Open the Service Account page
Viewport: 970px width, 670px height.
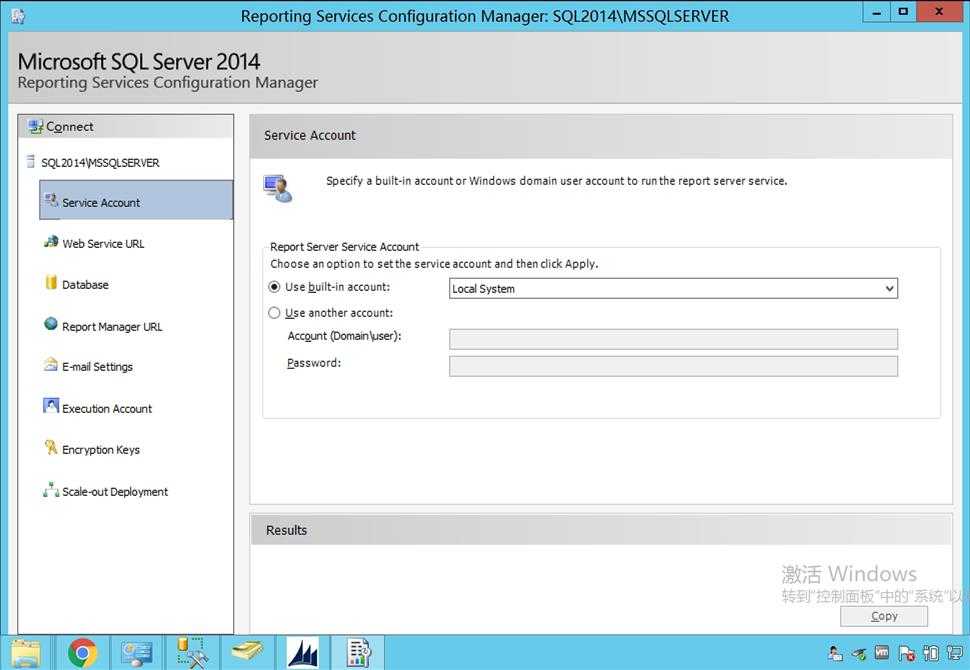pos(136,200)
